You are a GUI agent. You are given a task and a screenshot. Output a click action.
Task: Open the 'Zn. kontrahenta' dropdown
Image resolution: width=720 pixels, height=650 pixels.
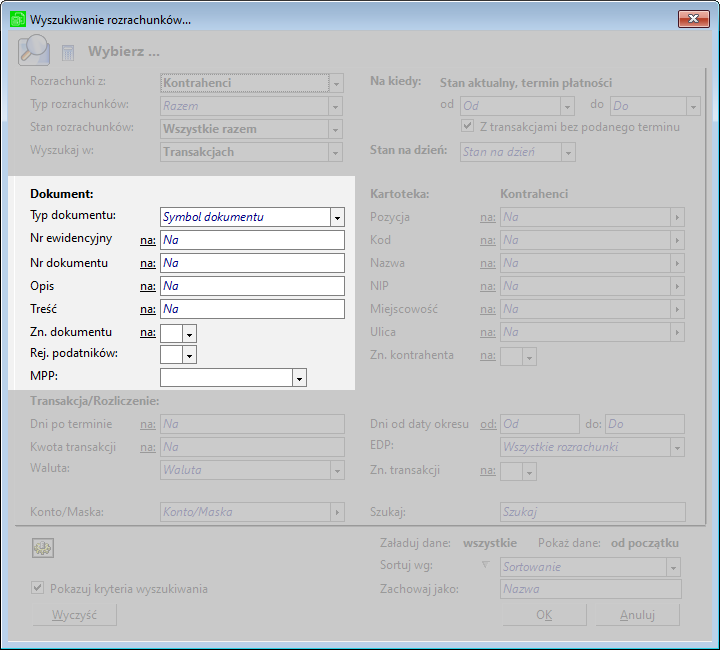click(529, 357)
